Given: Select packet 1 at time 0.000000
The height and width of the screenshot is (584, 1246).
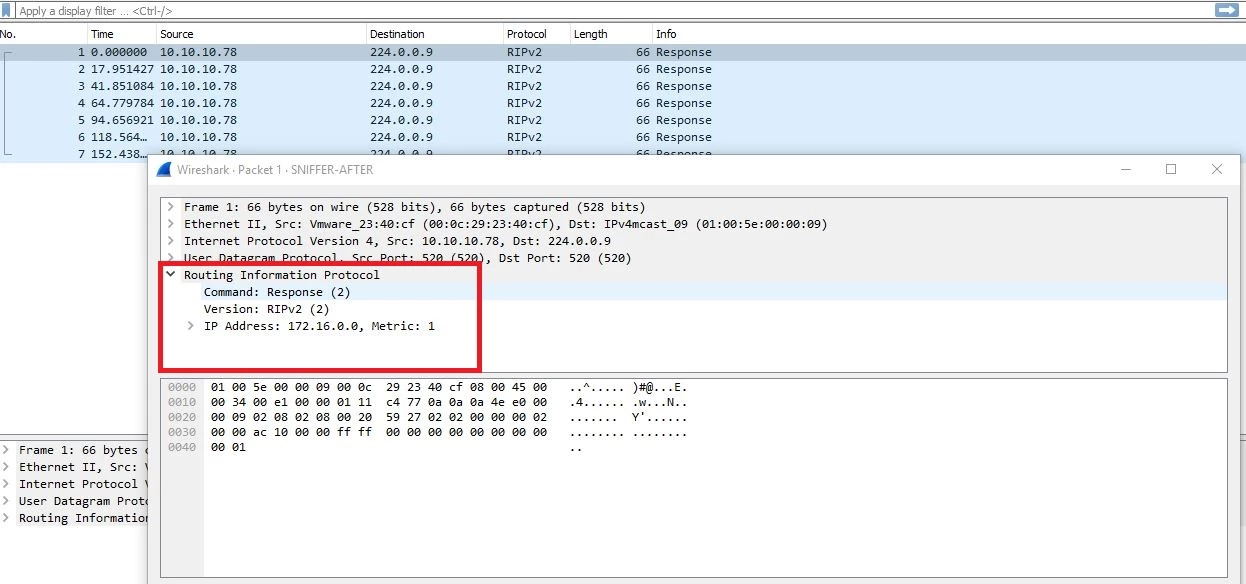Looking at the screenshot, I should point(623,52).
